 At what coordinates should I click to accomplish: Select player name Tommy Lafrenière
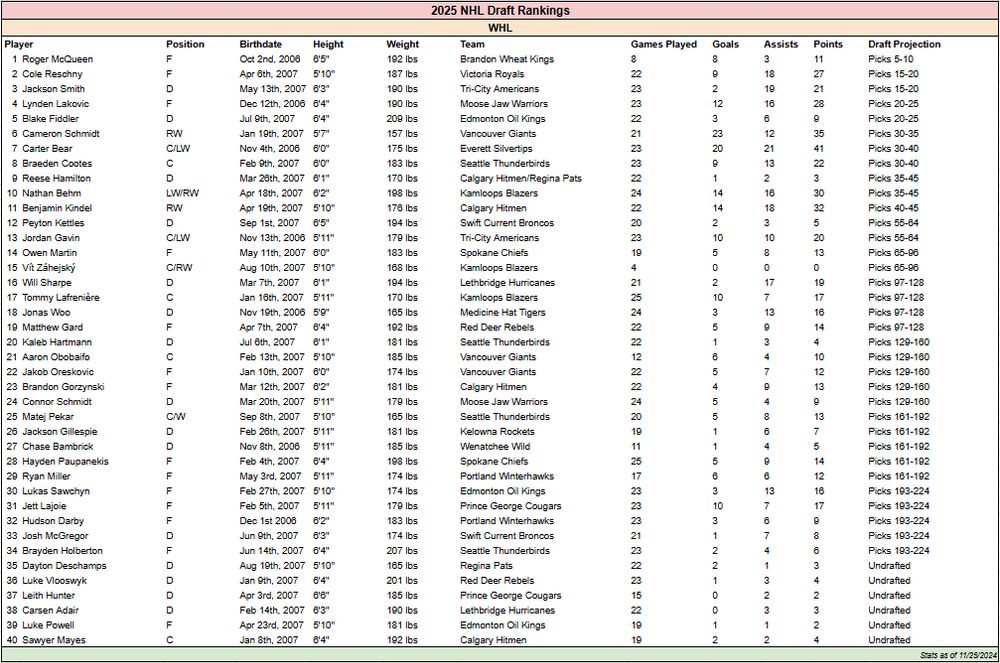[x=61, y=298]
